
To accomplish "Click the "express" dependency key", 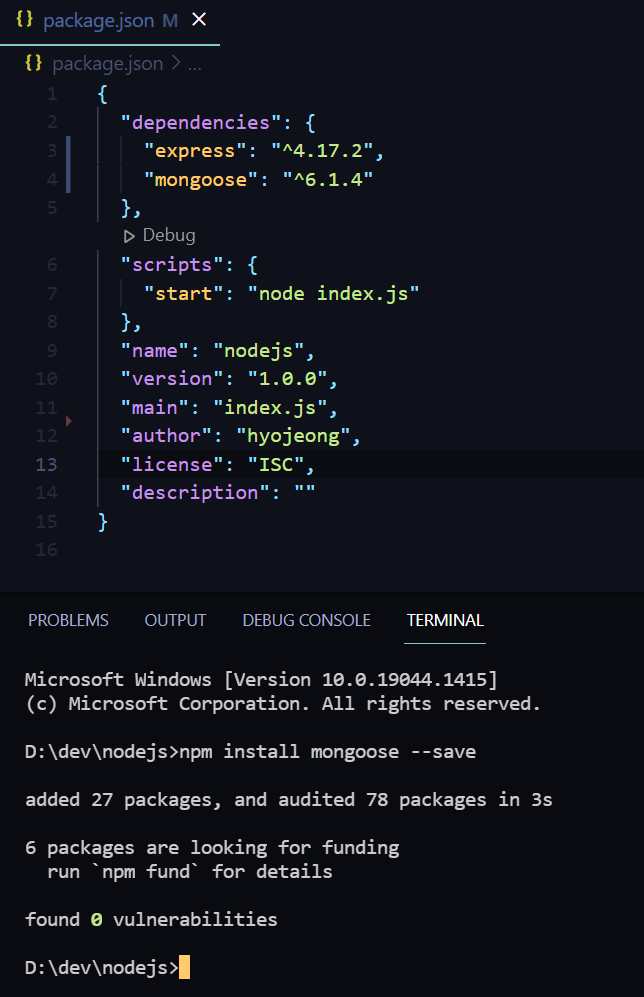I will [195, 151].
